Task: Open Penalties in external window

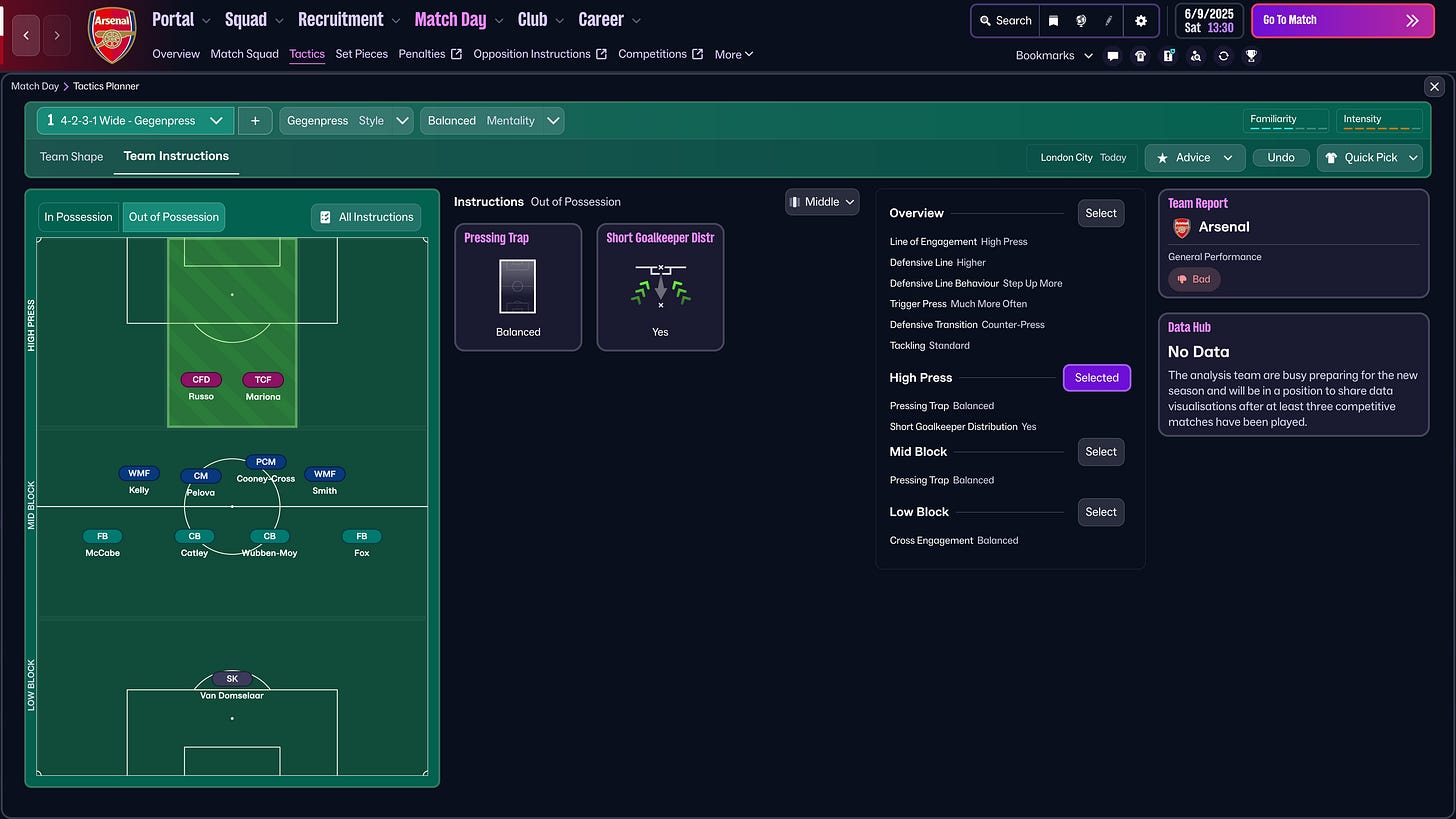Action: pos(430,54)
